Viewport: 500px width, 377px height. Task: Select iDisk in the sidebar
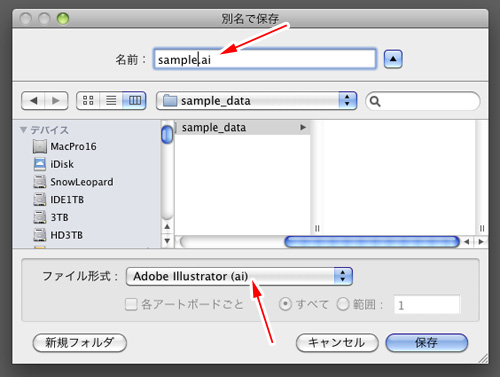[87, 164]
